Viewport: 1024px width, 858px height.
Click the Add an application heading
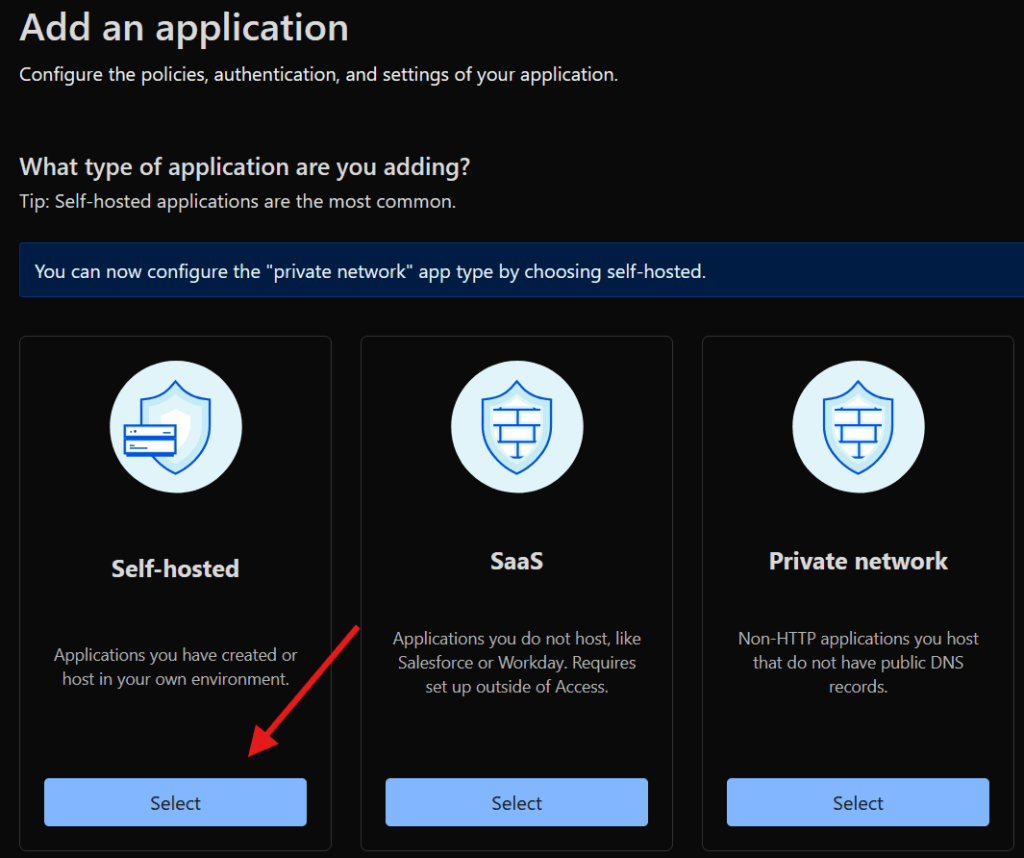[184, 27]
